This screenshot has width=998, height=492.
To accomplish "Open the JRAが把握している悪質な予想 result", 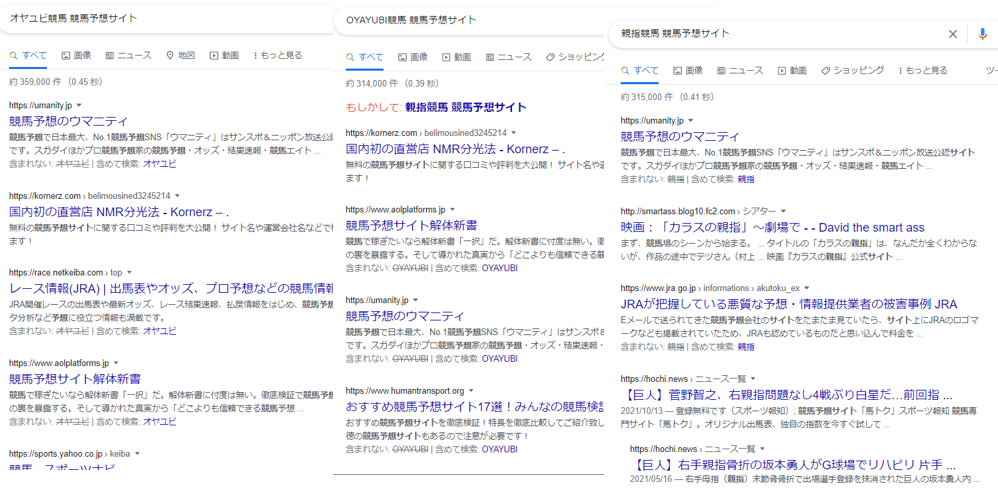I will point(789,304).
